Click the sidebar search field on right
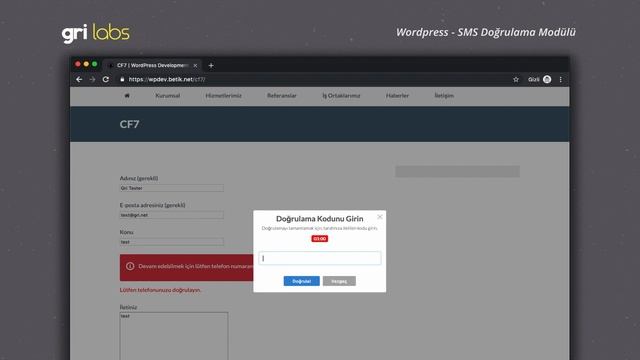This screenshot has width=640, height=360. pyautogui.click(x=458, y=171)
